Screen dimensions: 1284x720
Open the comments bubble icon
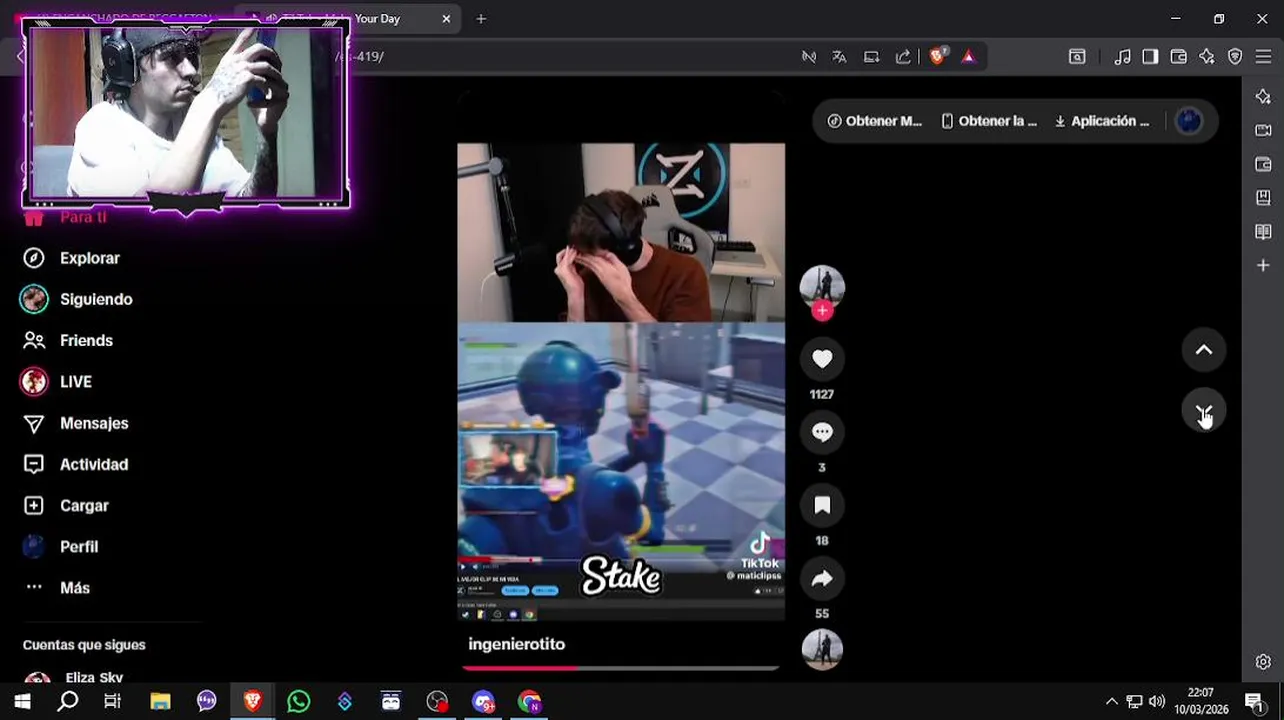coord(822,432)
